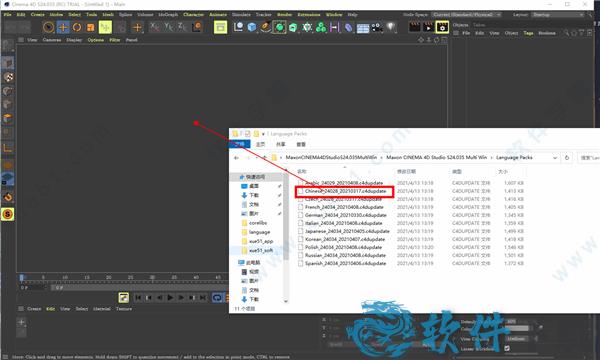Select German_24034 c4dupdate file

point(345,215)
